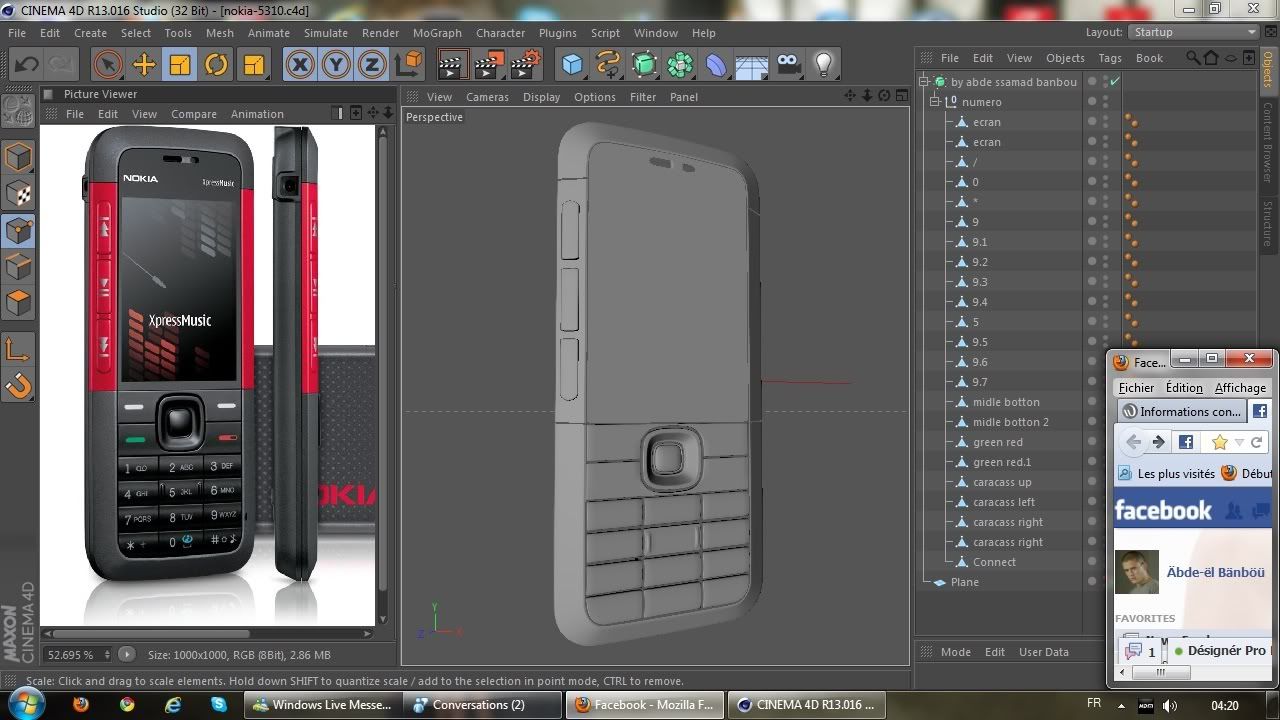
Task: Open Windows Live Messenger taskbar button
Action: (x=324, y=705)
